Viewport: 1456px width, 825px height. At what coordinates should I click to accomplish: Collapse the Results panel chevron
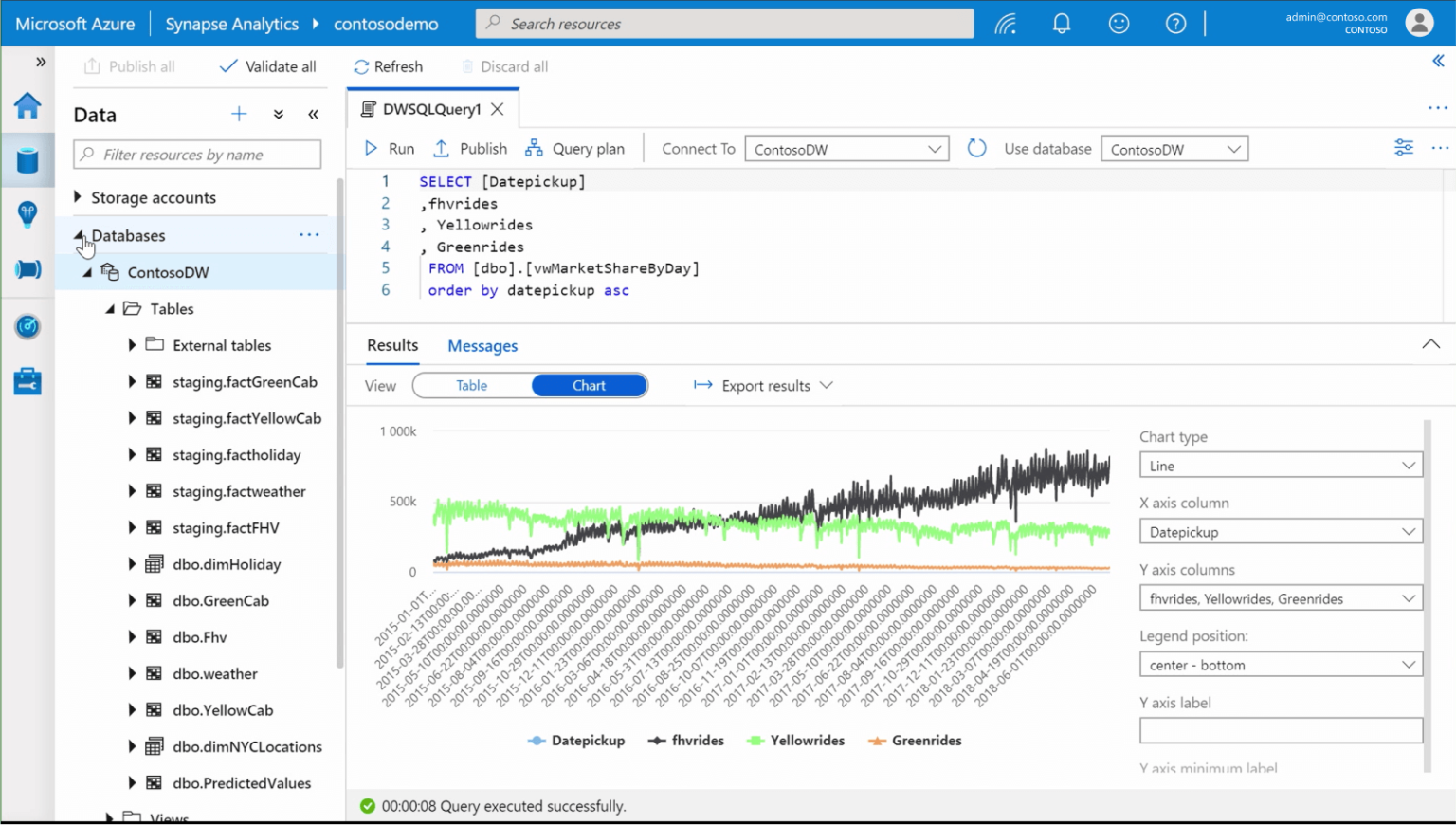(1431, 344)
